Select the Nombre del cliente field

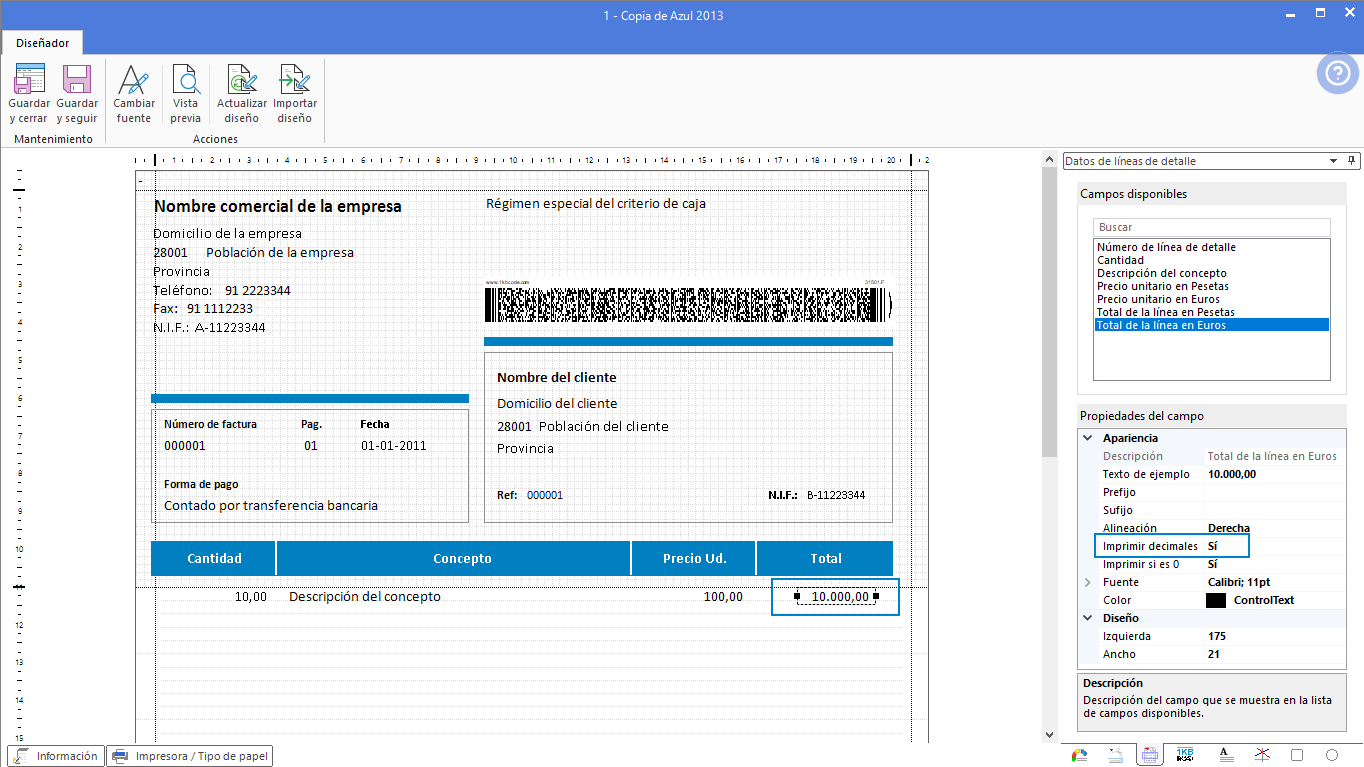point(556,377)
